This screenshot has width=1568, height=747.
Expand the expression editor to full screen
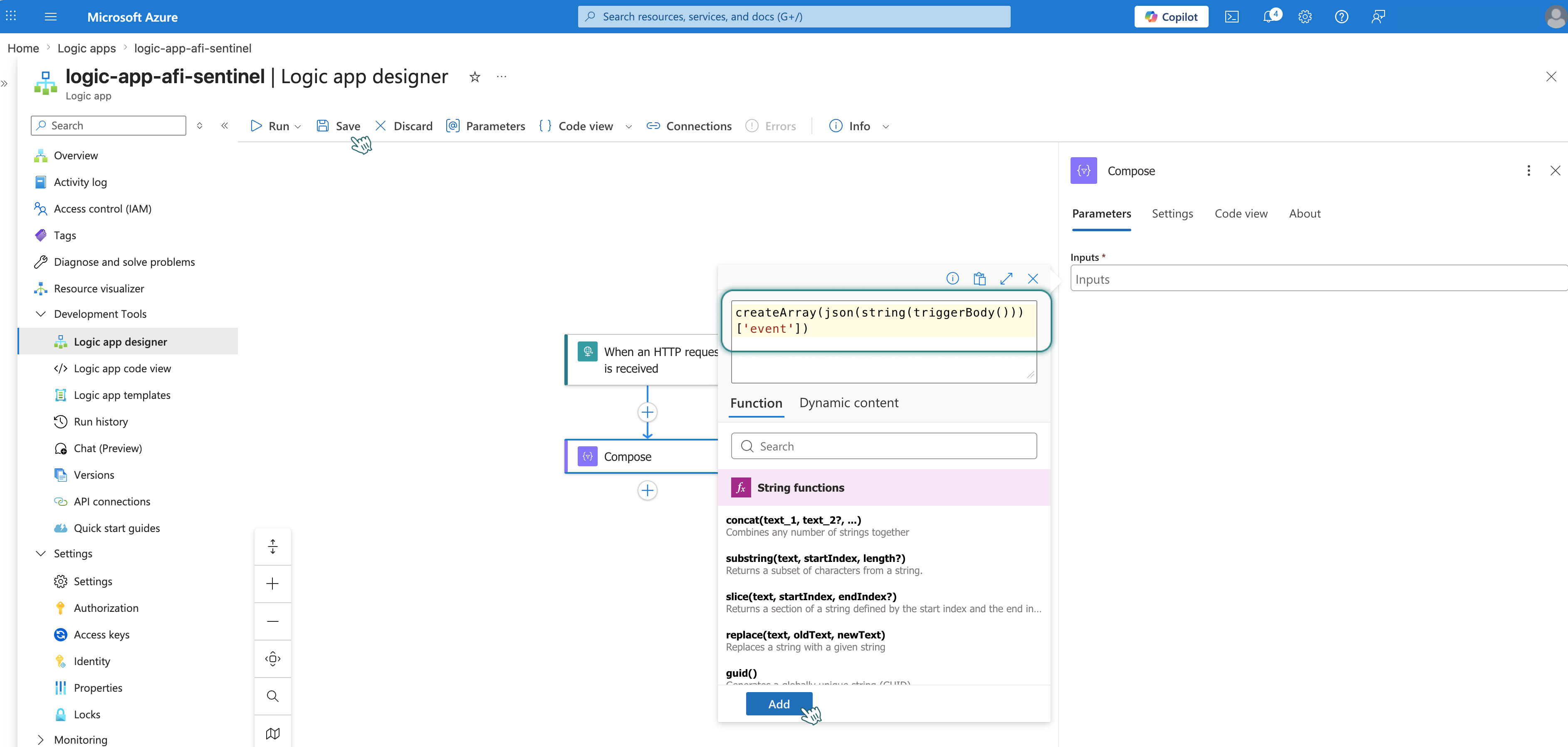[1006, 278]
